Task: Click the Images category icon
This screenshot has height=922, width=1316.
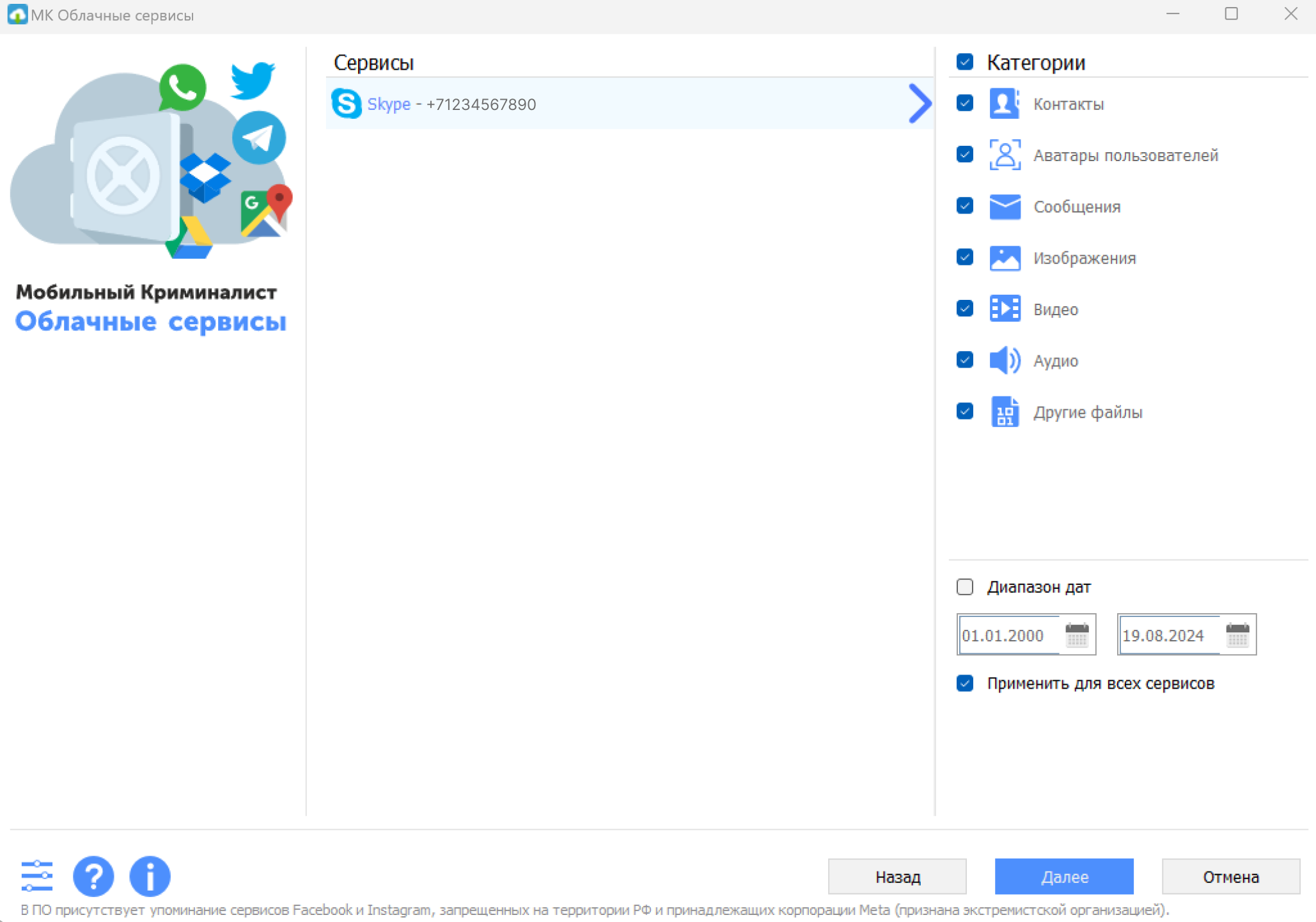Action: click(1005, 258)
